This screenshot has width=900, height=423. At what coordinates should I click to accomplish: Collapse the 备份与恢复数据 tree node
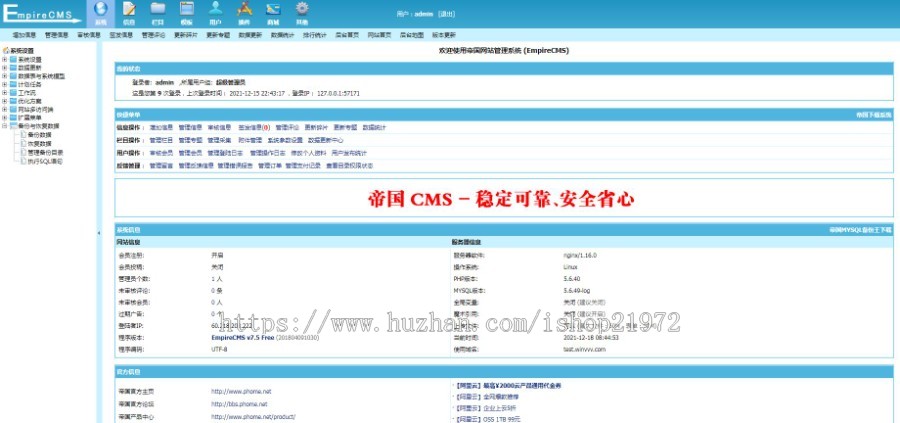click(x=5, y=126)
